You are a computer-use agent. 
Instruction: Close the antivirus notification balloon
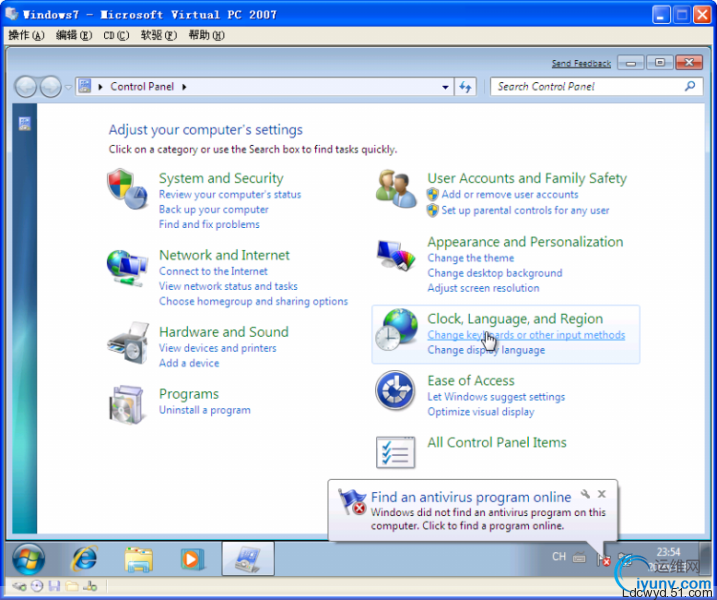point(602,494)
